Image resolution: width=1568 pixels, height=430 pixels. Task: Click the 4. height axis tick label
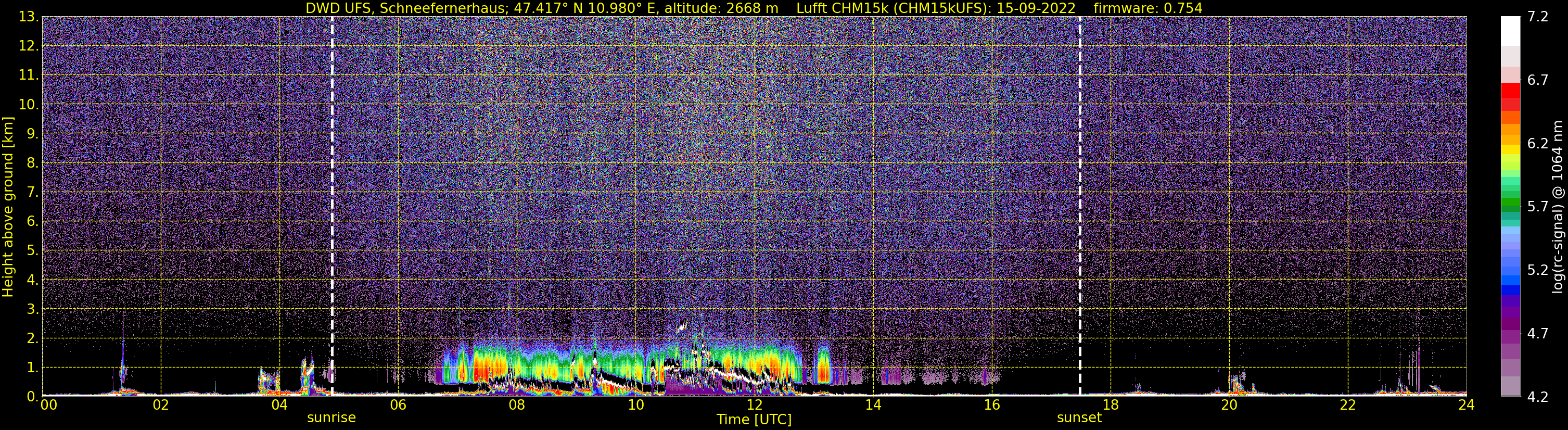click(32, 280)
